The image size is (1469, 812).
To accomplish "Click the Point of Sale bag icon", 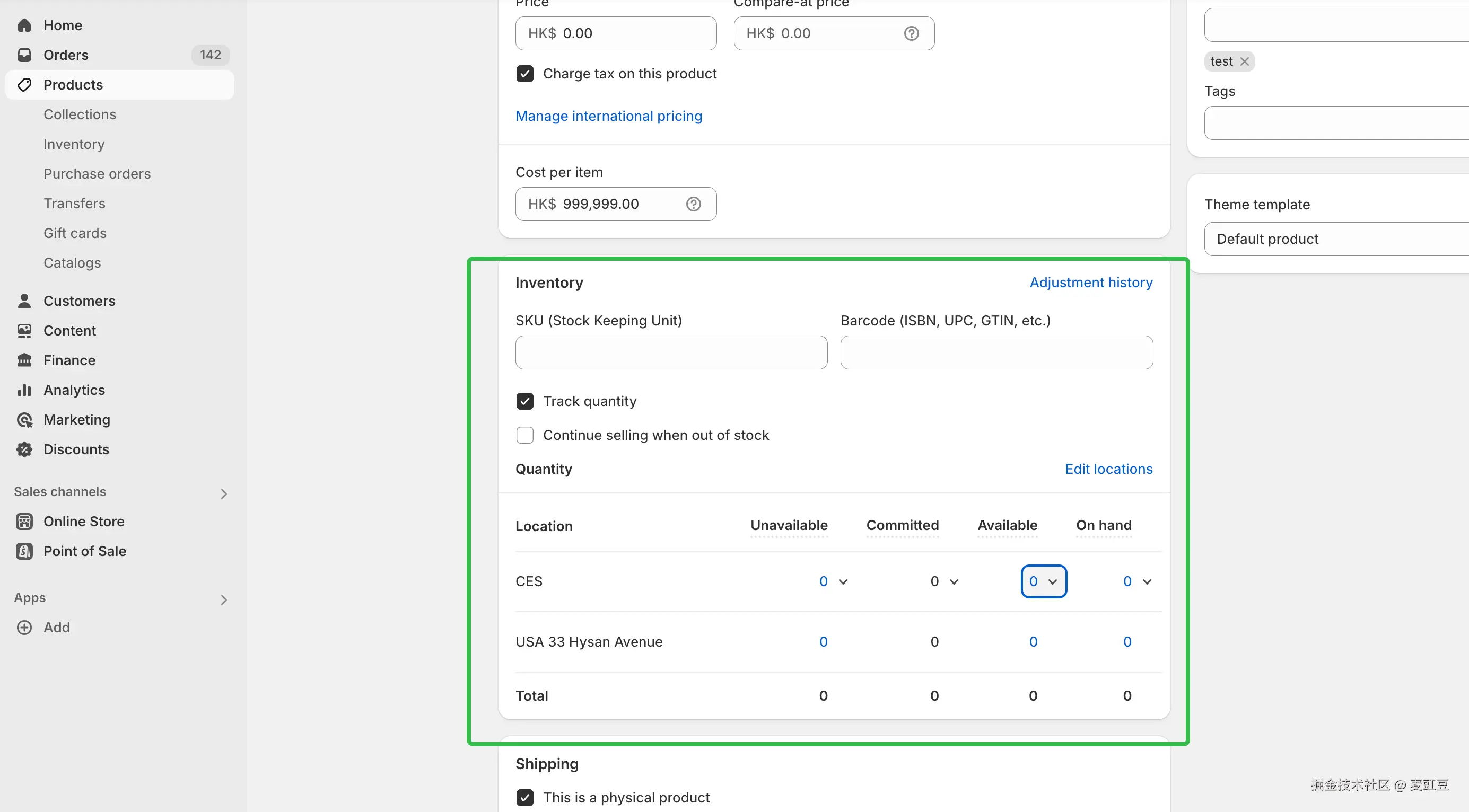I will point(24,551).
